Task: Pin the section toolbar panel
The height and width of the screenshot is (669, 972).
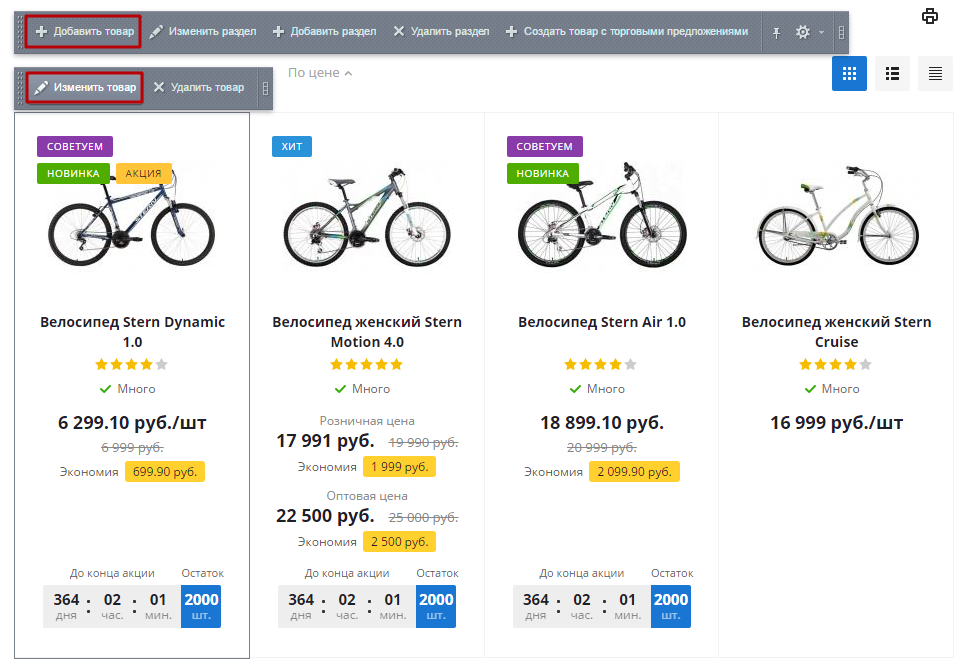Action: coord(776,32)
